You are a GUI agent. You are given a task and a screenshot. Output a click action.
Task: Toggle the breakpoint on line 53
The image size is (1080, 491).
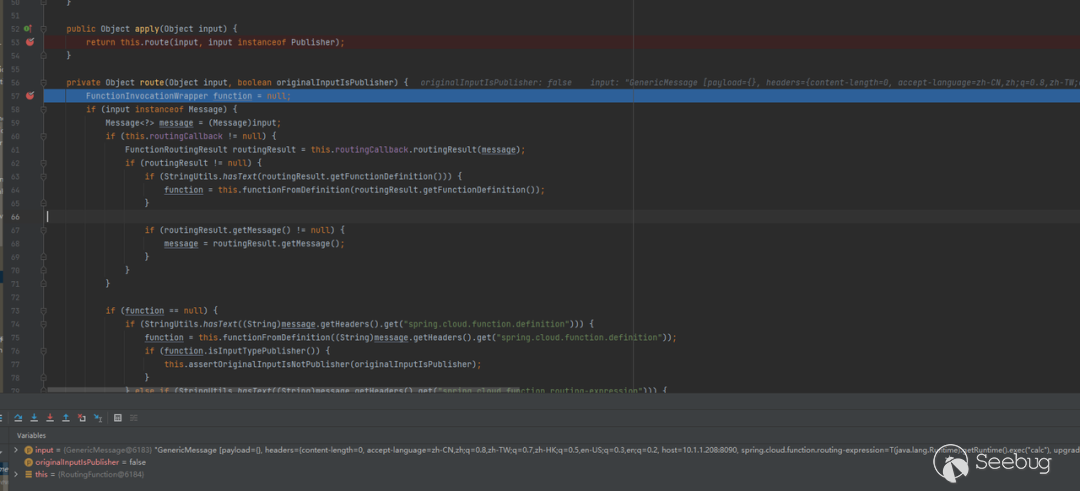tap(30, 42)
